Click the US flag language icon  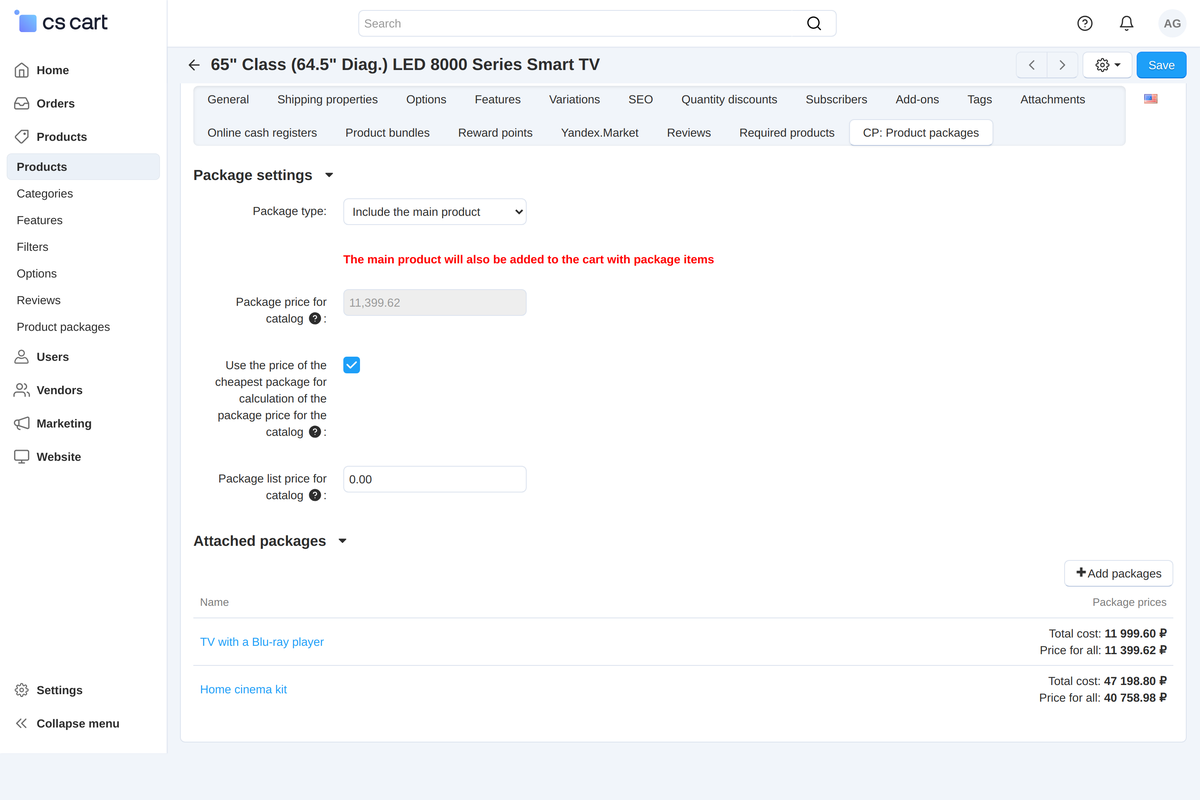click(x=1151, y=99)
